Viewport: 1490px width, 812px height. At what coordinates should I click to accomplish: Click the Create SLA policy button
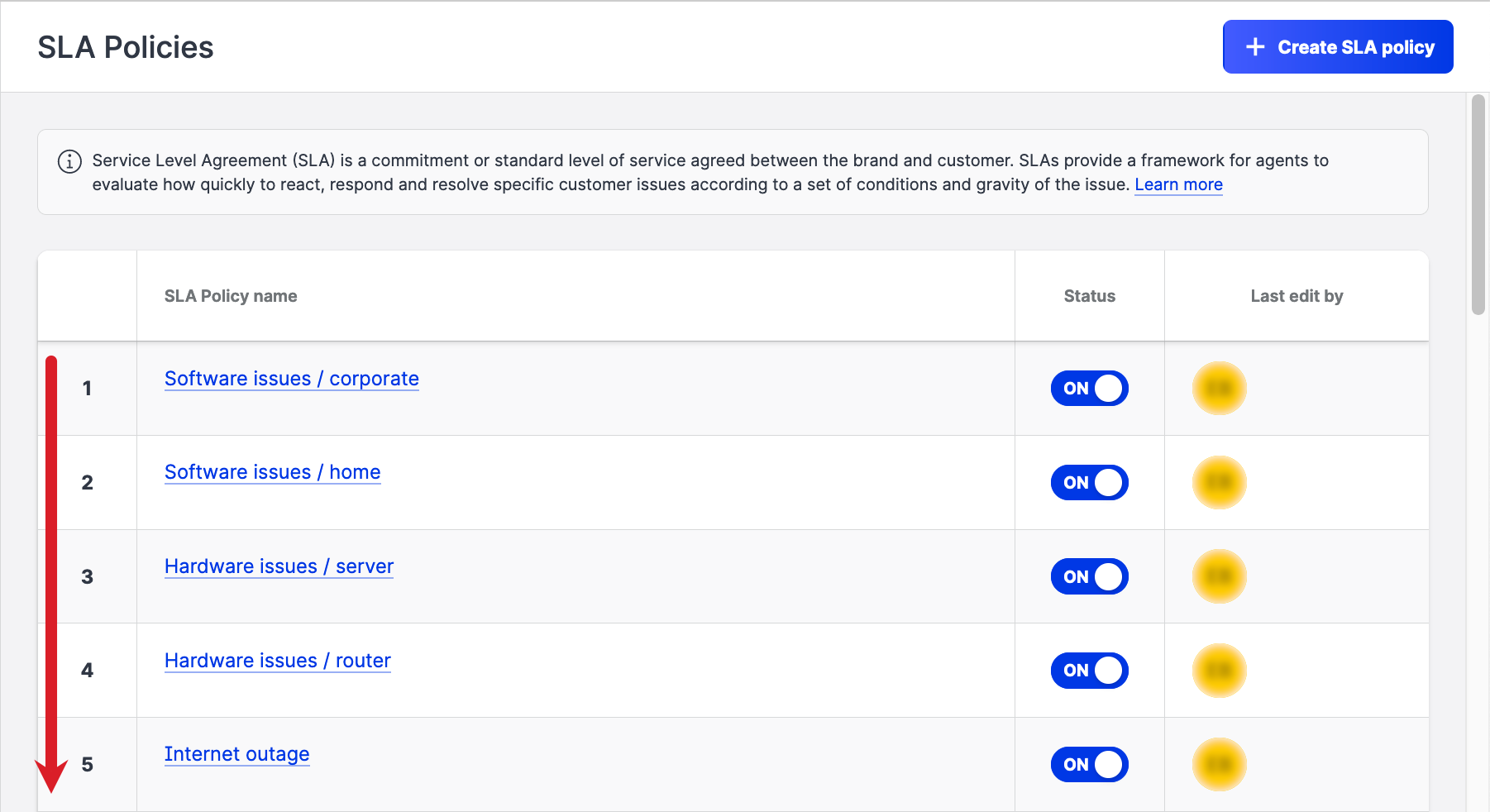pyautogui.click(x=1337, y=47)
